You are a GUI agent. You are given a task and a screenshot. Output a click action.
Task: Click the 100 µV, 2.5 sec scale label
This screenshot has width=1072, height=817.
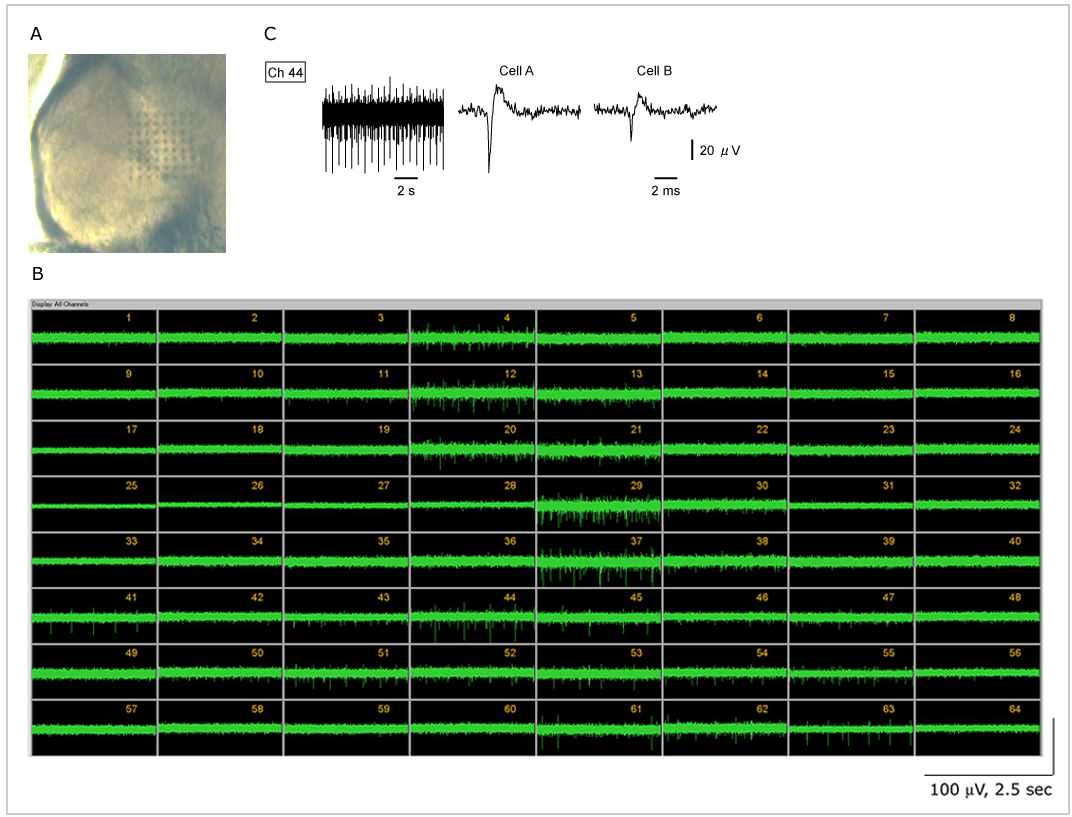coord(988,790)
